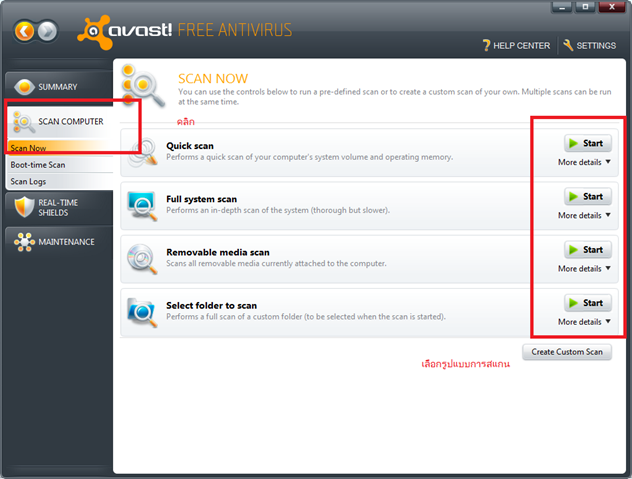Open Boot-time Scan from sidebar
The image size is (632, 479).
tap(38, 165)
